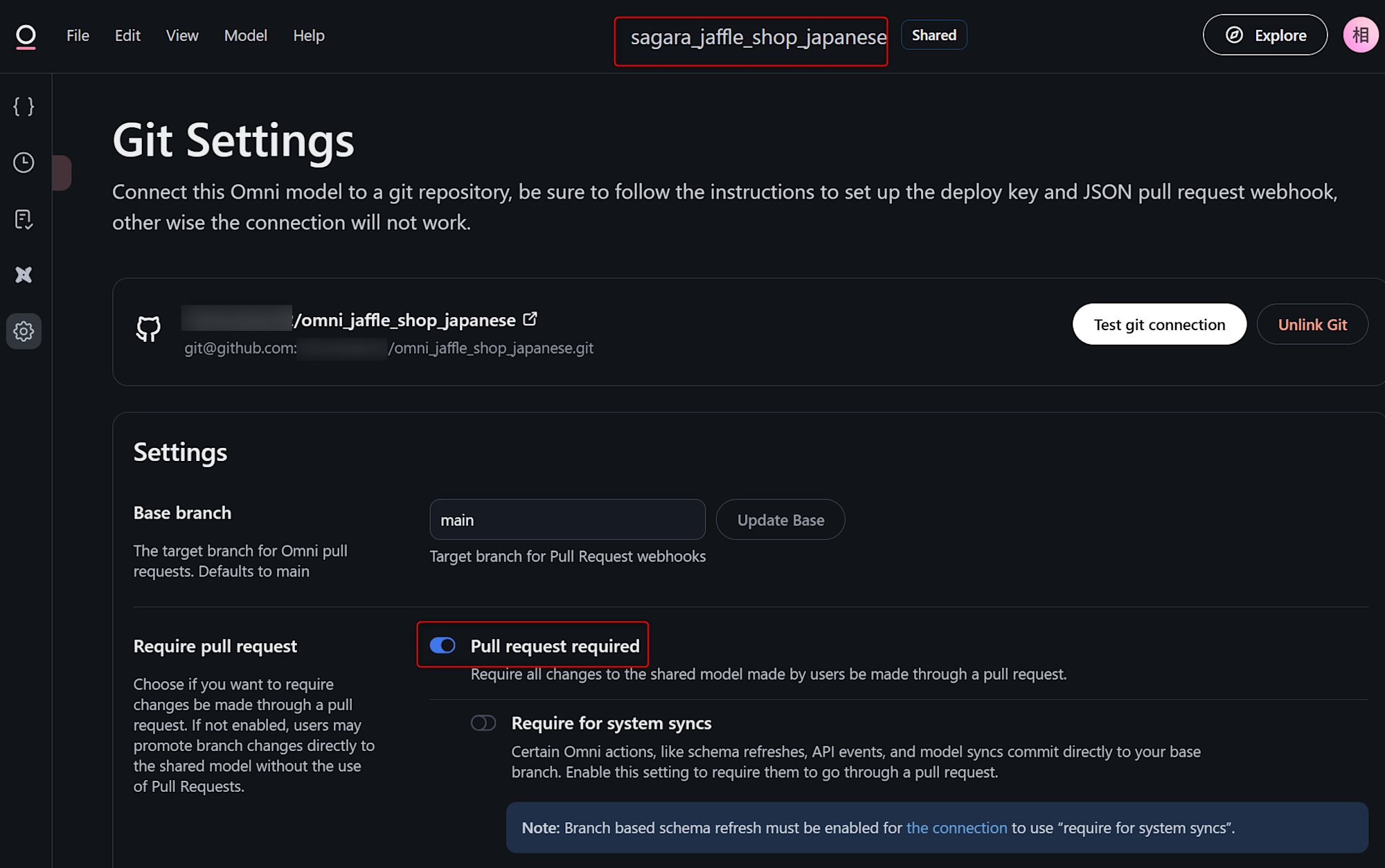Follow "the connection" link in note
This screenshot has height=868, width=1385.
(956, 828)
